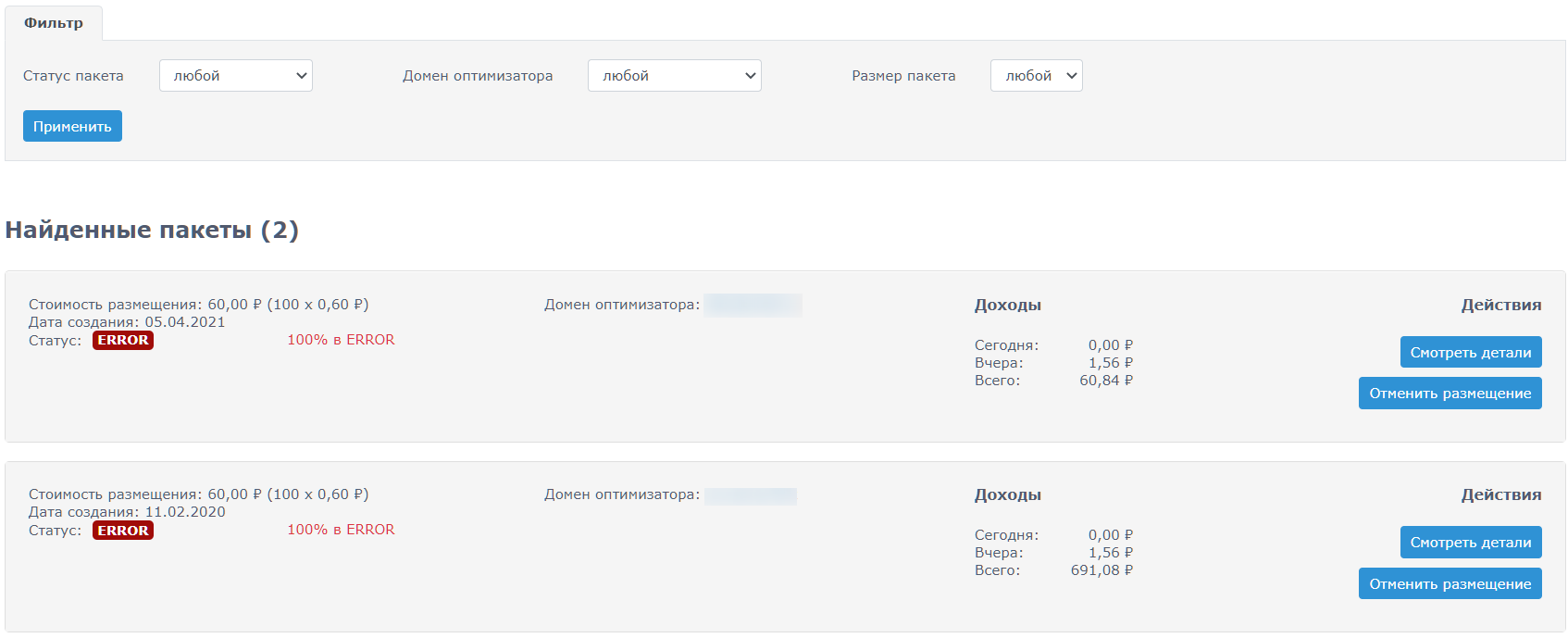Click the Статус пакета filter label
Screen dimensions: 1568x638
[73, 76]
